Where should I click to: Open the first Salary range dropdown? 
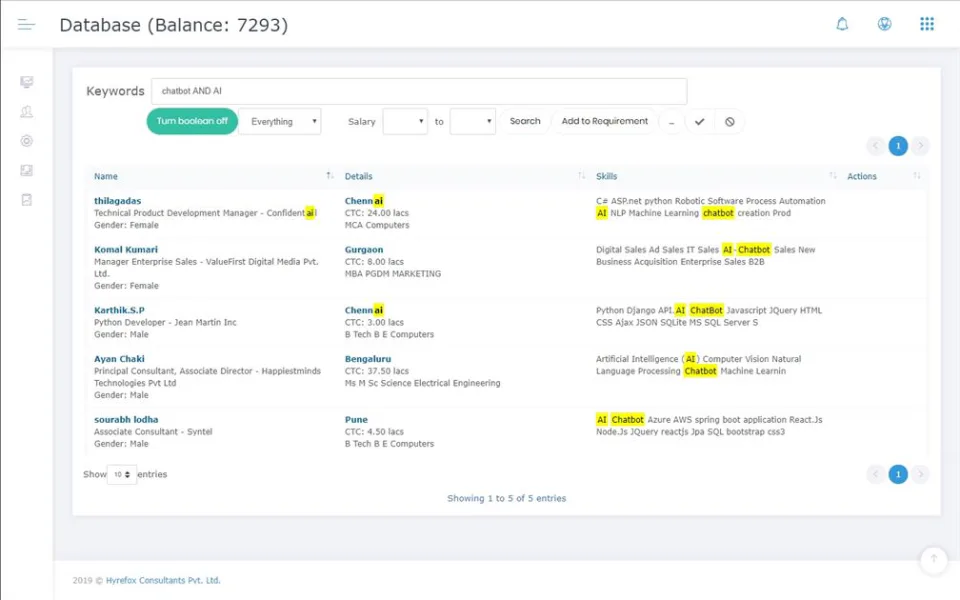[404, 120]
